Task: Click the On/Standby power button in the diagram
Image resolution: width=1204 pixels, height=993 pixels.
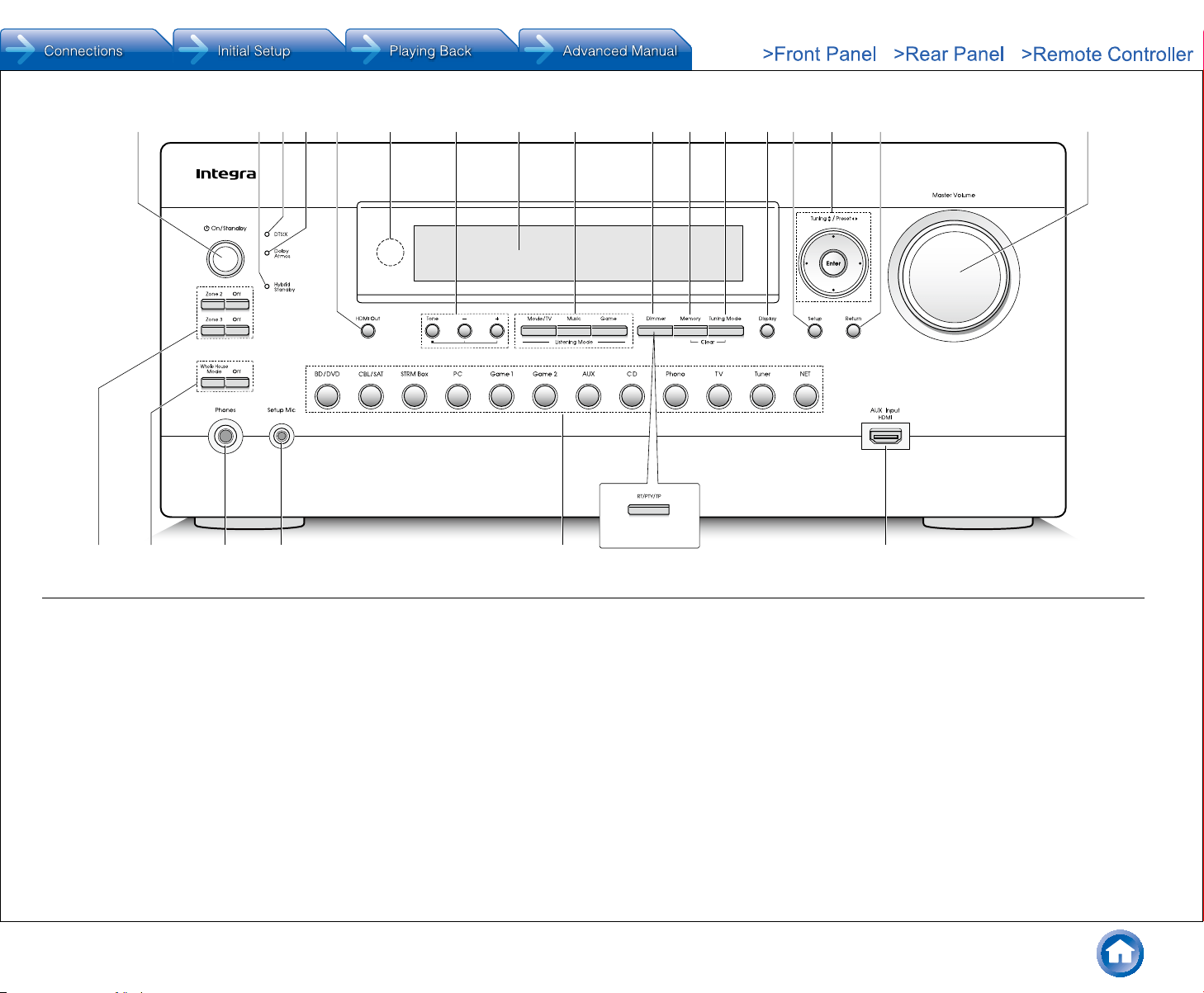Action: (x=225, y=258)
